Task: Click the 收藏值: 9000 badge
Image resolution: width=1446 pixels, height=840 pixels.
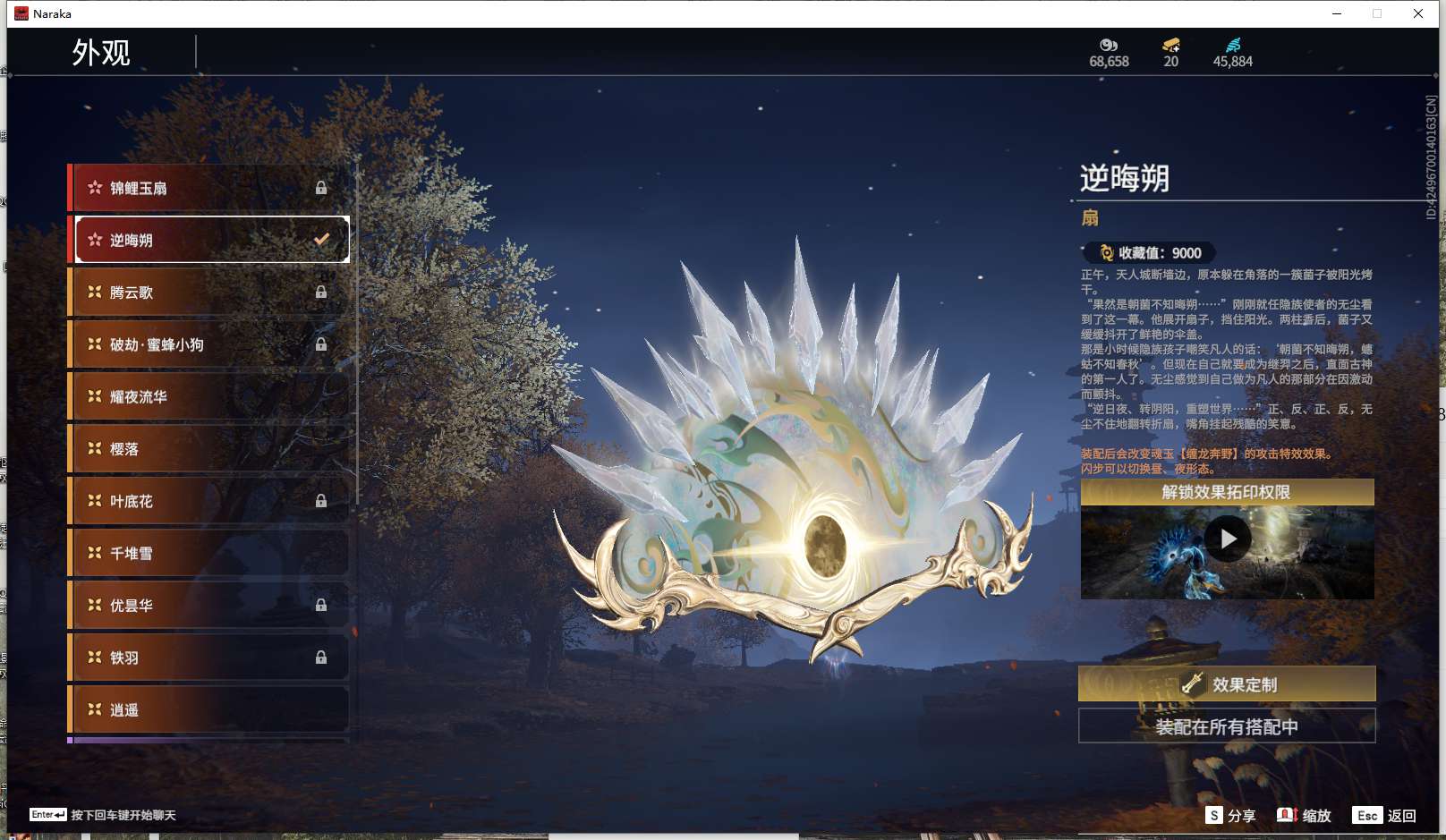Action: [1150, 253]
